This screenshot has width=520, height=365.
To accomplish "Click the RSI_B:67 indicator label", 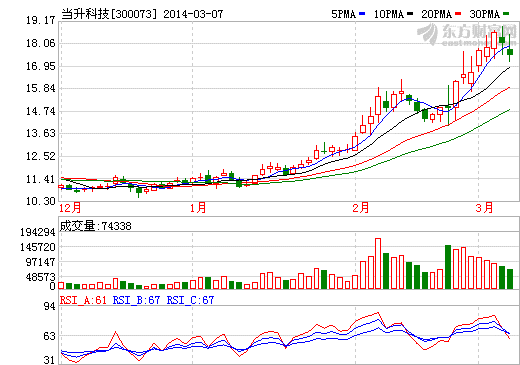I will click(136, 300).
